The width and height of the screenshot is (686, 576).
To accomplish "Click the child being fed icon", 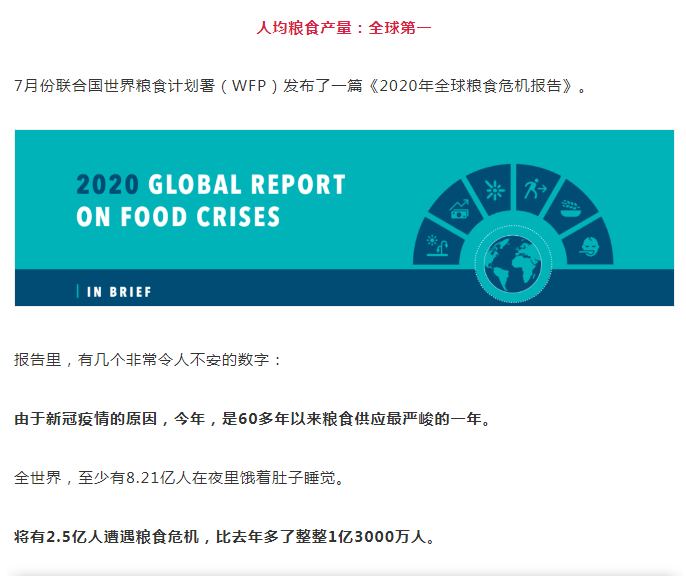I will pos(589,245).
